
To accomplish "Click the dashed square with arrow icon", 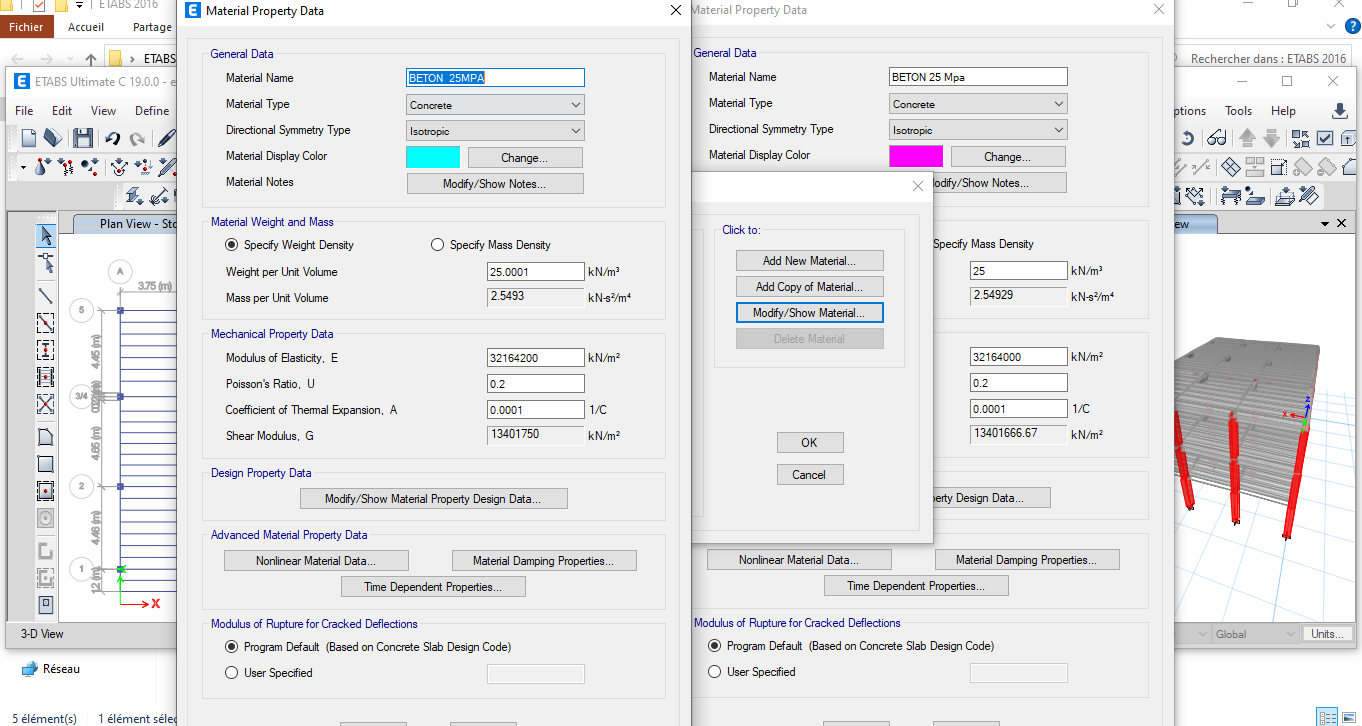I will (1279, 167).
